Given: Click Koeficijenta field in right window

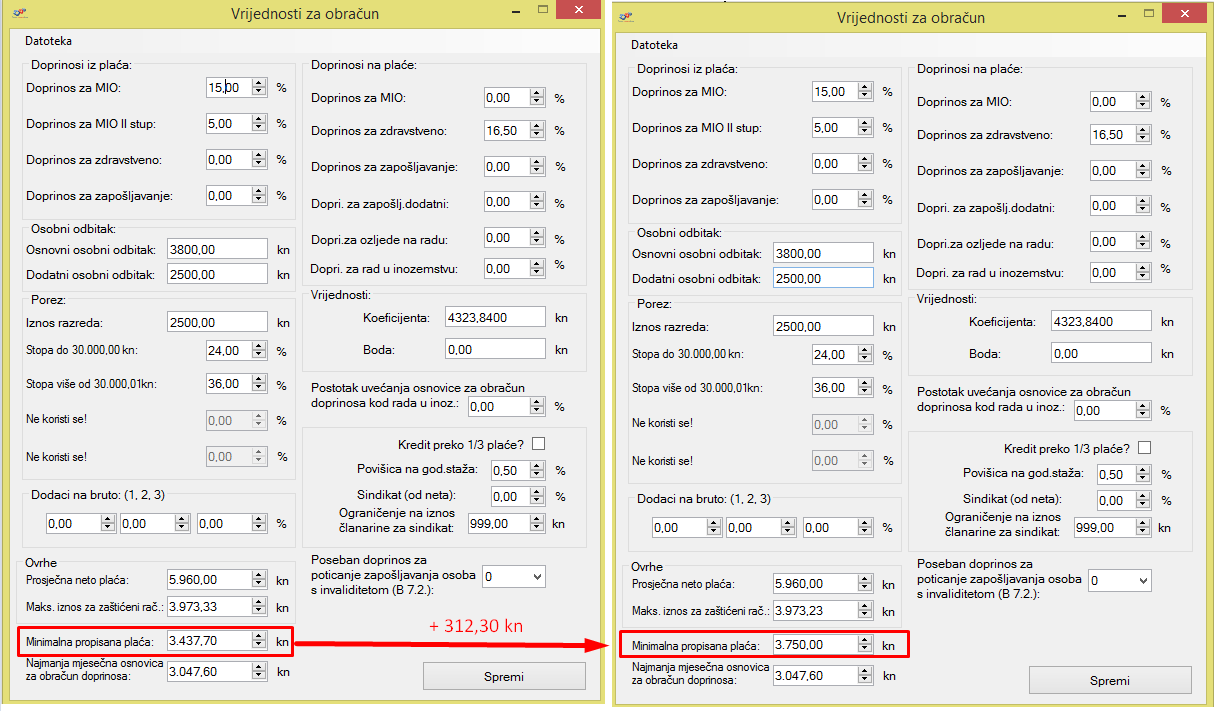Looking at the screenshot, I should [1101, 322].
